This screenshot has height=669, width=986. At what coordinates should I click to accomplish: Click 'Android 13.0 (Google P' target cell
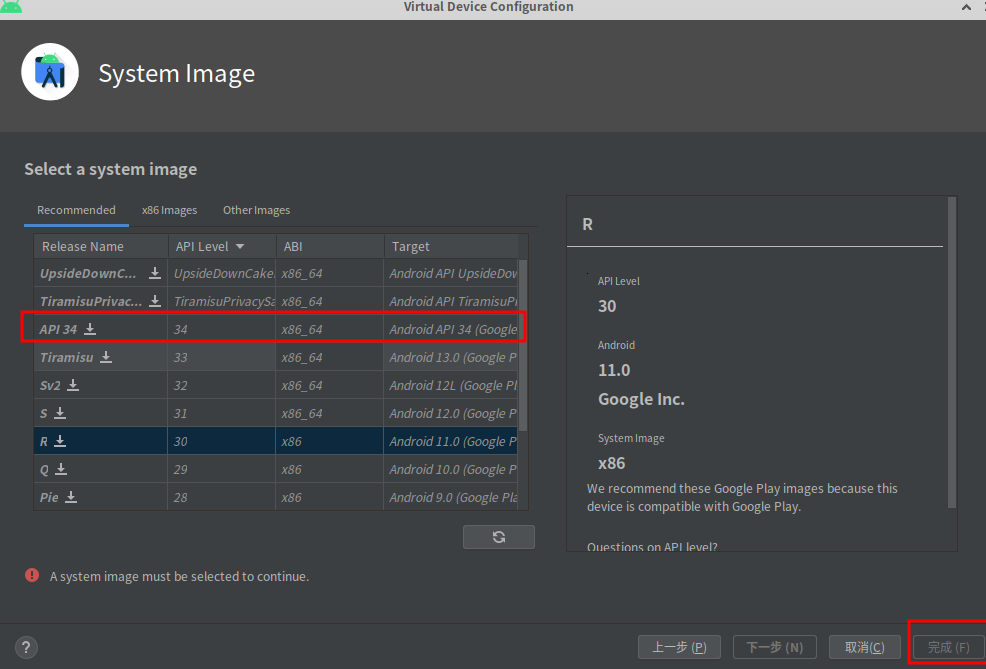pyautogui.click(x=451, y=357)
